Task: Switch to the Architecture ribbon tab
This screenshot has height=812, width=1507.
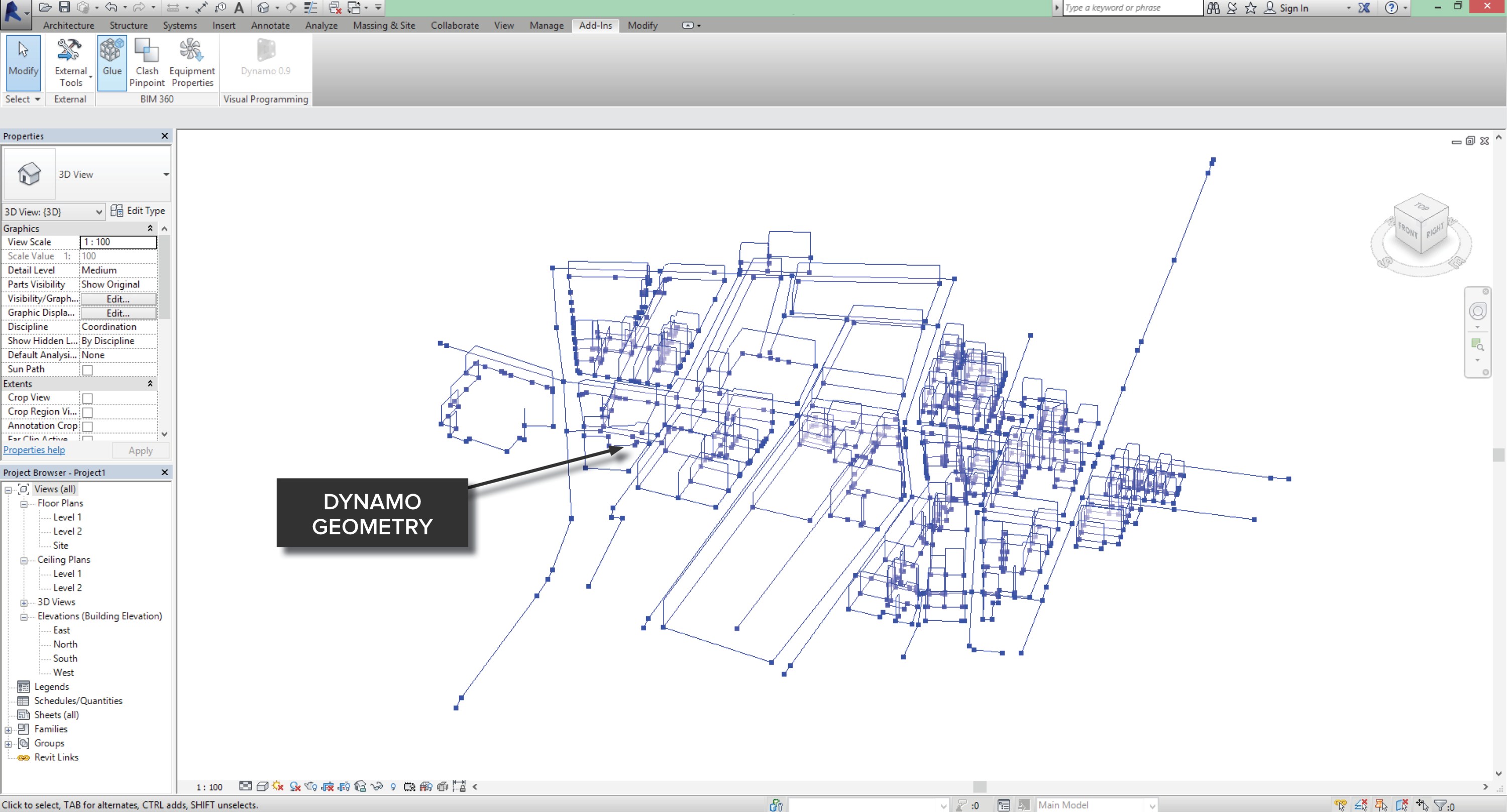Action: (68, 25)
